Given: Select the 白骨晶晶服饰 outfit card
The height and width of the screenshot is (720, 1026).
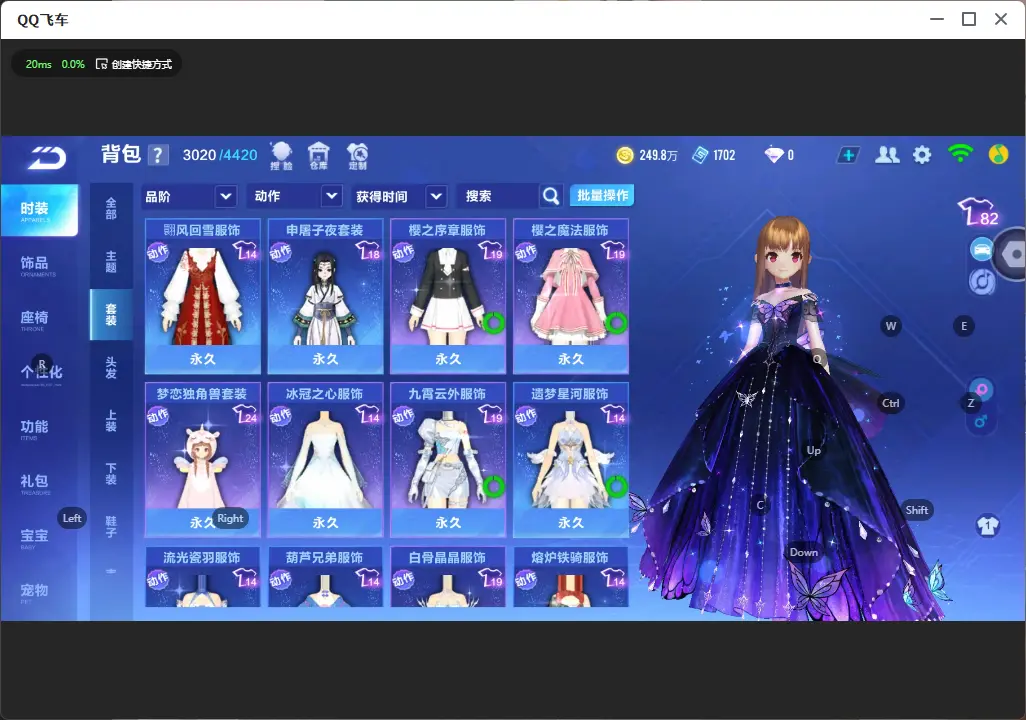Looking at the screenshot, I should click(x=448, y=577).
